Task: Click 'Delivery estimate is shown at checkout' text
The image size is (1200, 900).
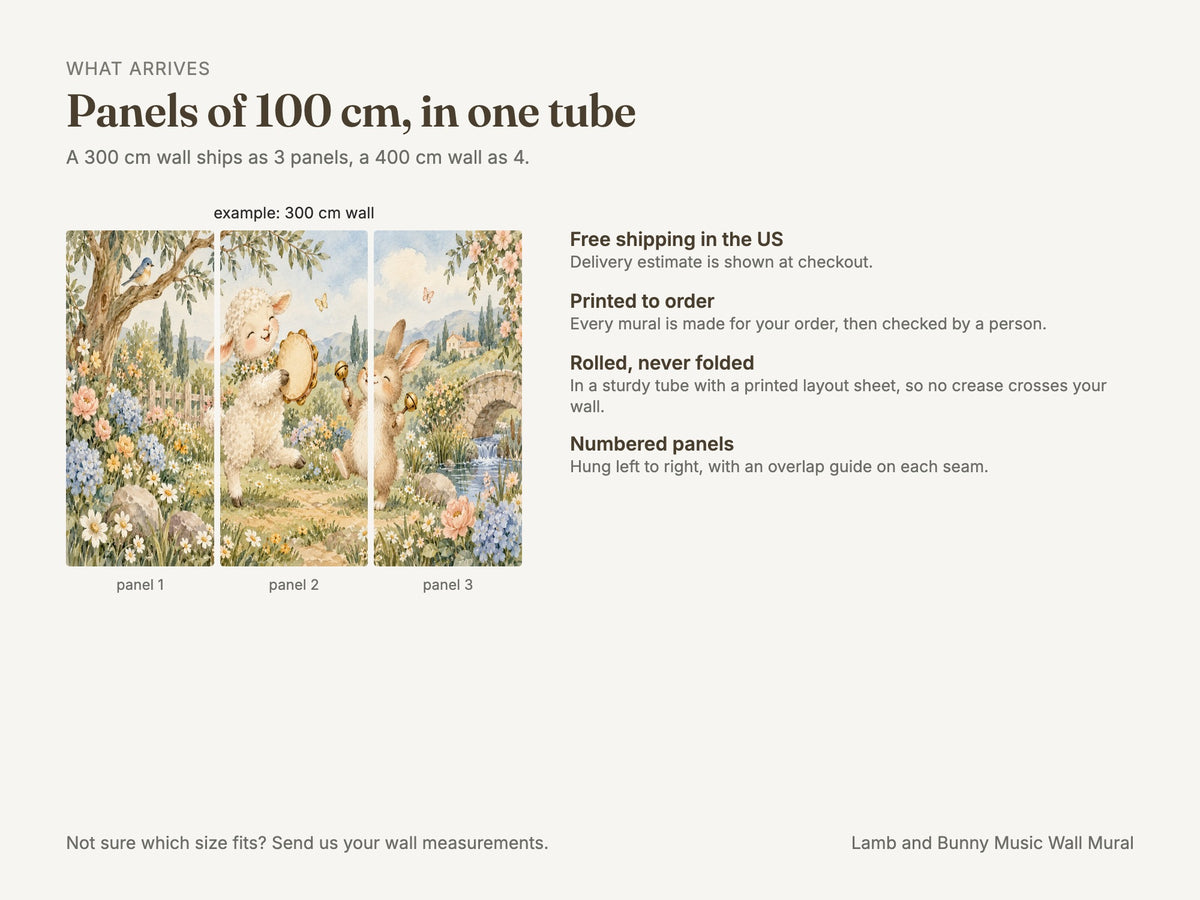Action: tap(721, 262)
